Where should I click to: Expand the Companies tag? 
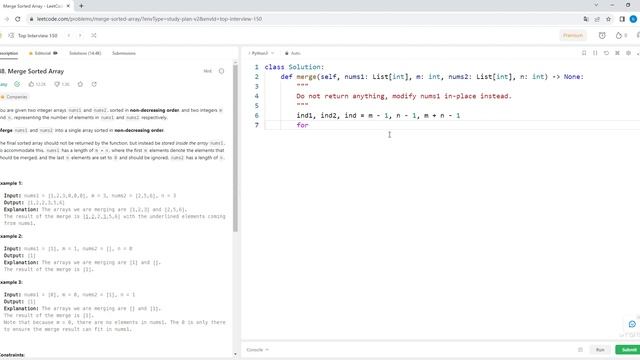pos(14,97)
